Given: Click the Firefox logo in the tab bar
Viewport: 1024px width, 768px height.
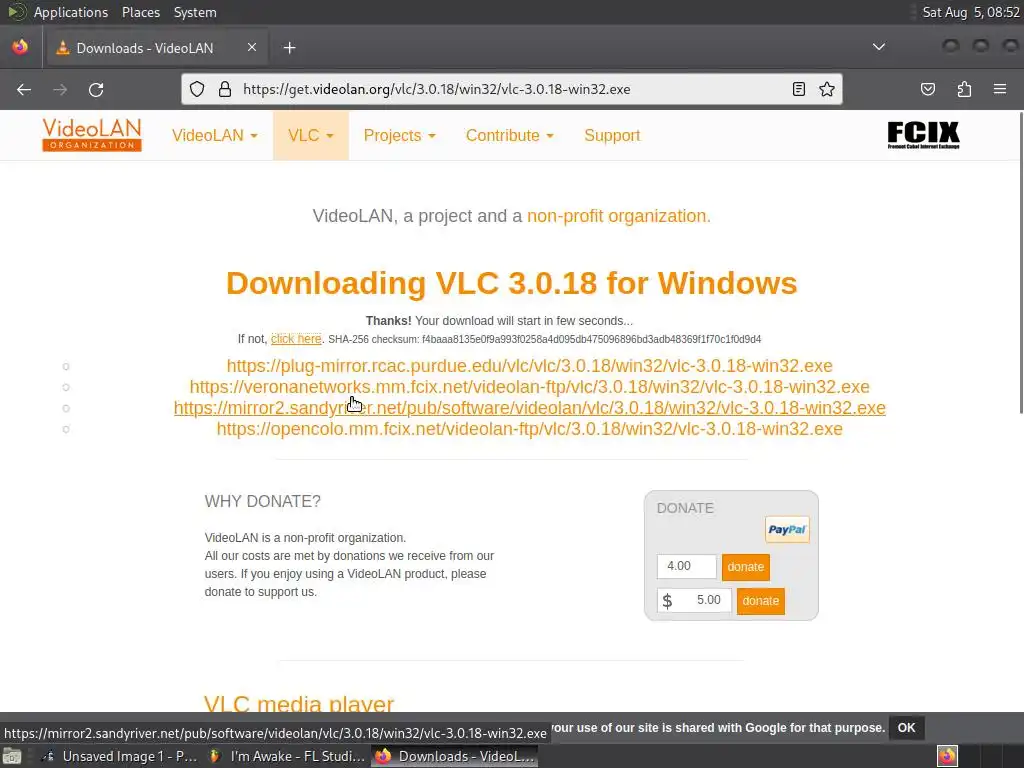Looking at the screenshot, I should click(x=20, y=47).
